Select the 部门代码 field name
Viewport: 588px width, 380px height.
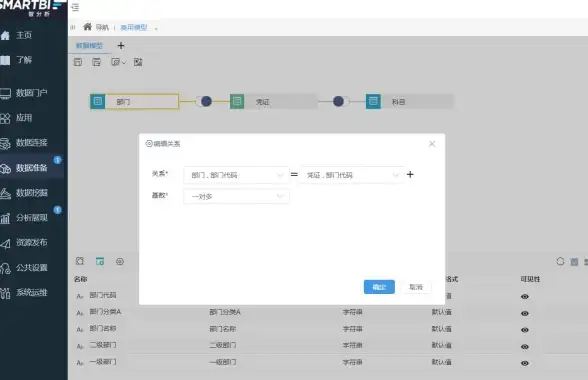point(103,295)
